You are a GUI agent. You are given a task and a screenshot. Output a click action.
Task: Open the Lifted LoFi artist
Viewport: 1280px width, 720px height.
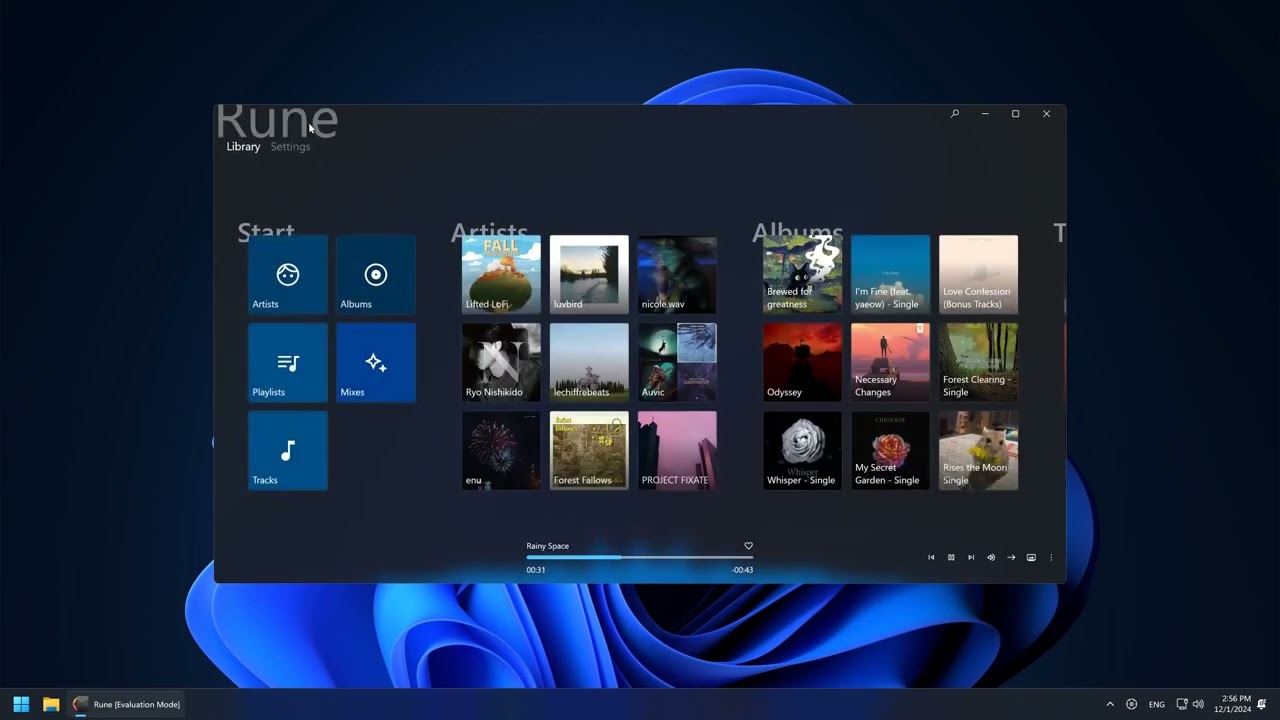[501, 275]
